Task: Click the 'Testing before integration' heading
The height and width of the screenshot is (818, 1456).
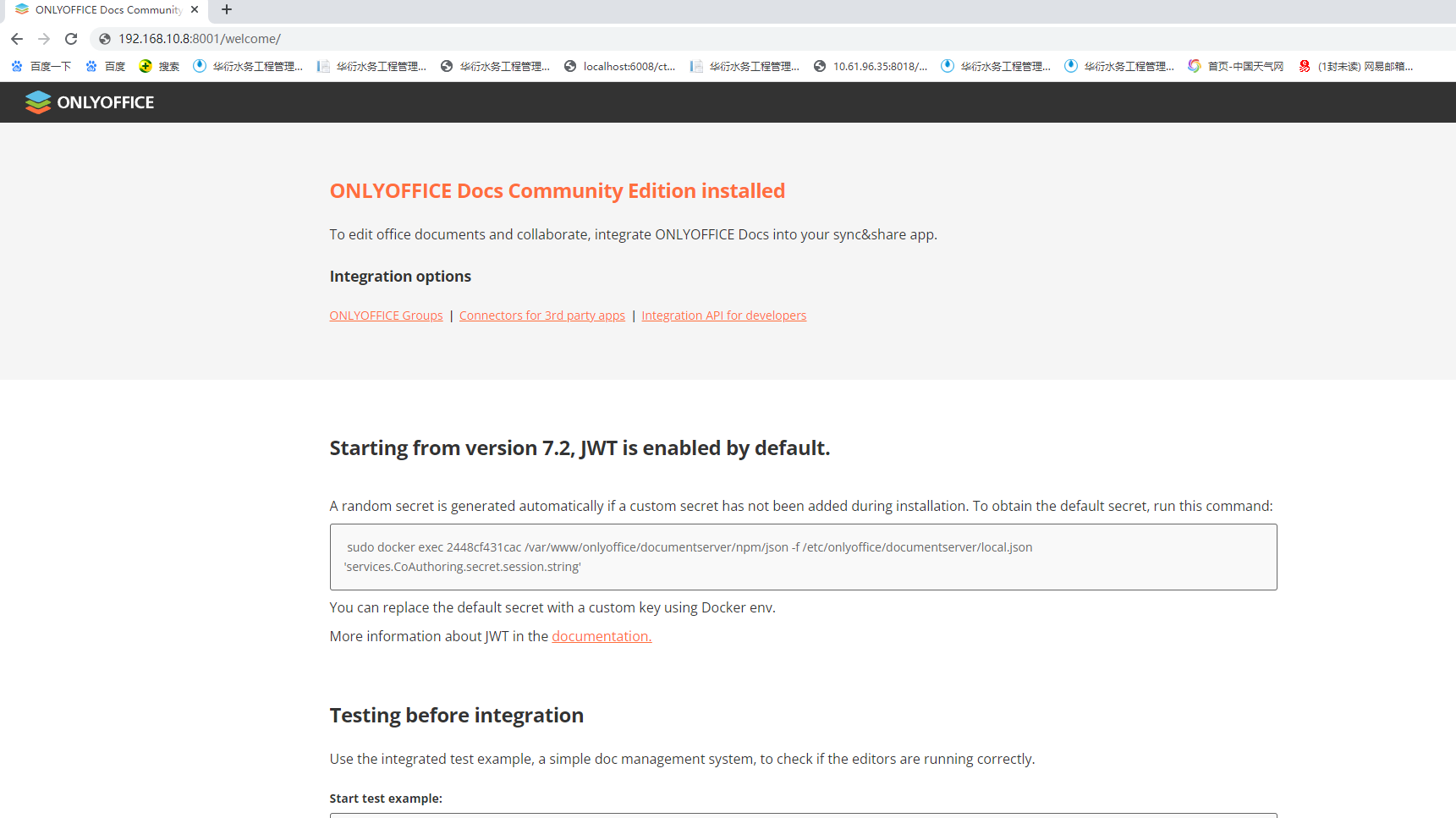Action: tap(457, 716)
